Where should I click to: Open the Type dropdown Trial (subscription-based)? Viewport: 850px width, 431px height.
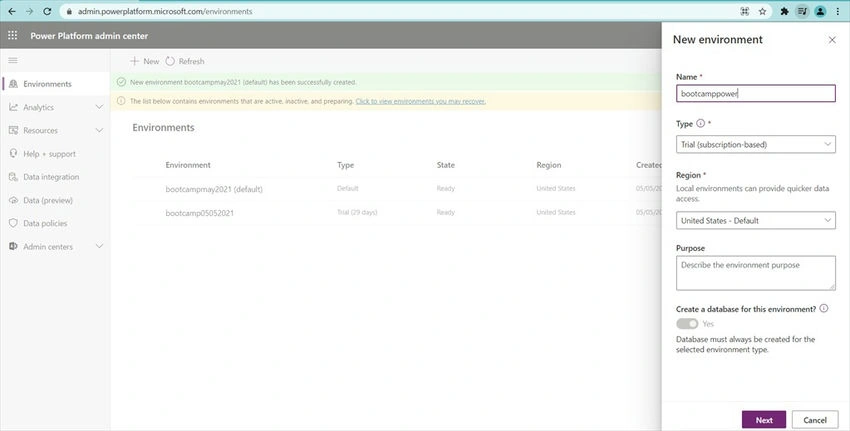point(756,144)
